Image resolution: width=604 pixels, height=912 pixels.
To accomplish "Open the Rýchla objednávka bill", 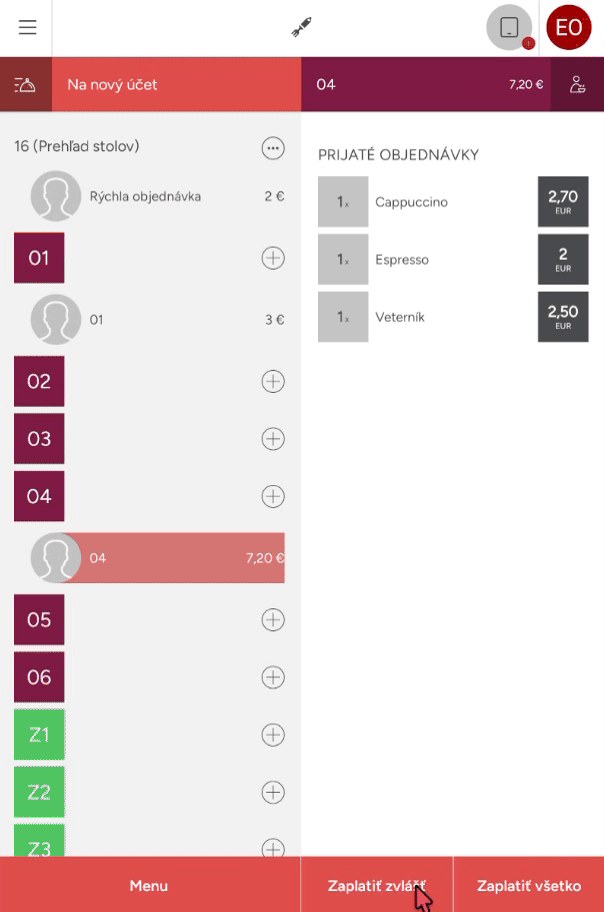I will click(157, 196).
